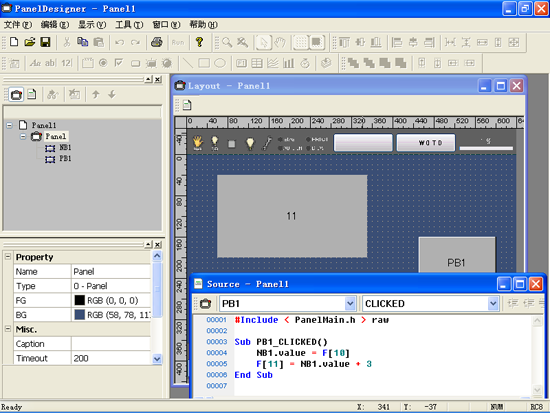Open Help with the question mark icon

200,42
